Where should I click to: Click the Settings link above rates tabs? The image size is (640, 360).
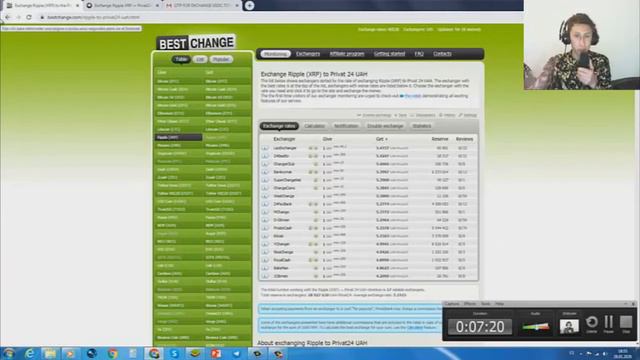click(468, 116)
